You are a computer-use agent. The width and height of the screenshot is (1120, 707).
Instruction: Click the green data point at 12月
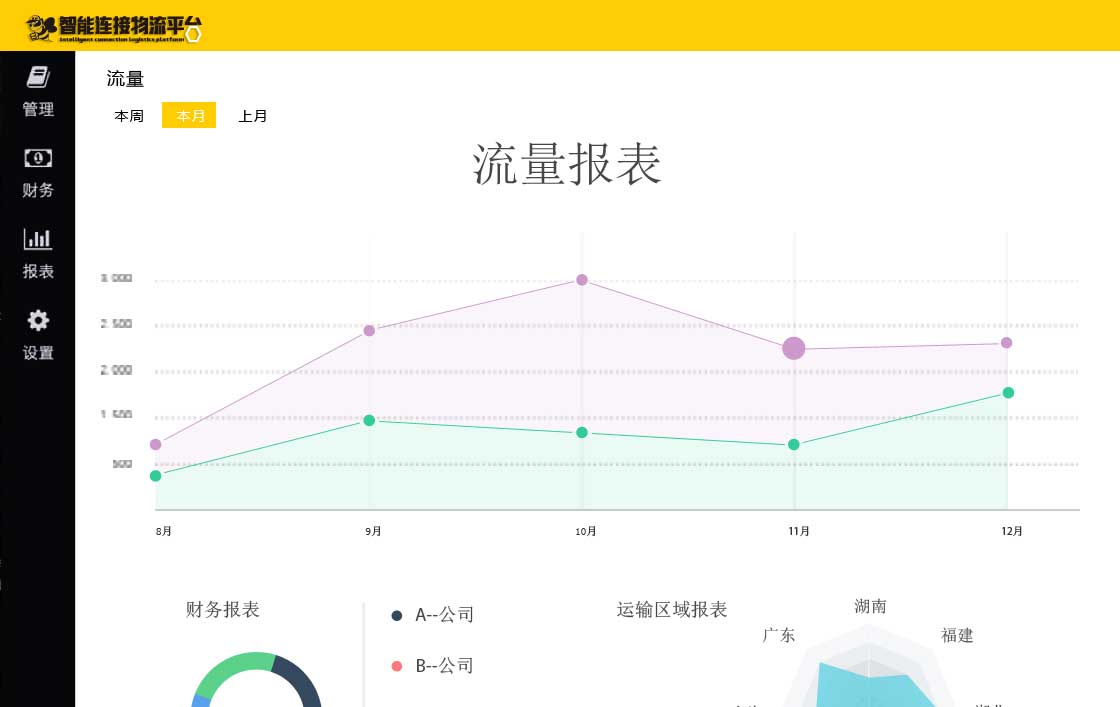tap(1008, 393)
